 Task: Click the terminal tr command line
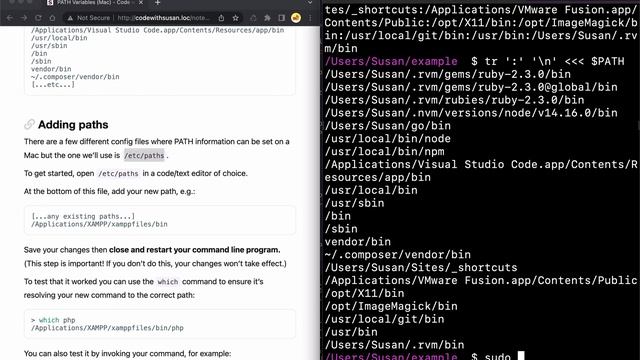point(475,61)
